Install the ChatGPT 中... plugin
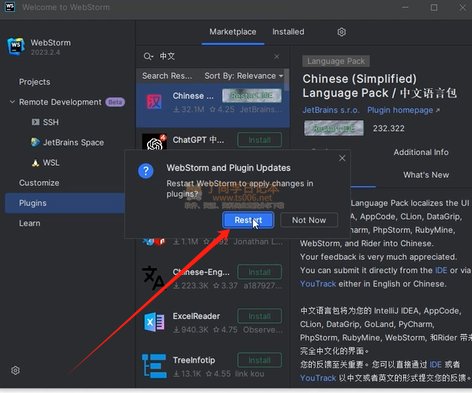The height and width of the screenshot is (393, 472). coord(259,140)
